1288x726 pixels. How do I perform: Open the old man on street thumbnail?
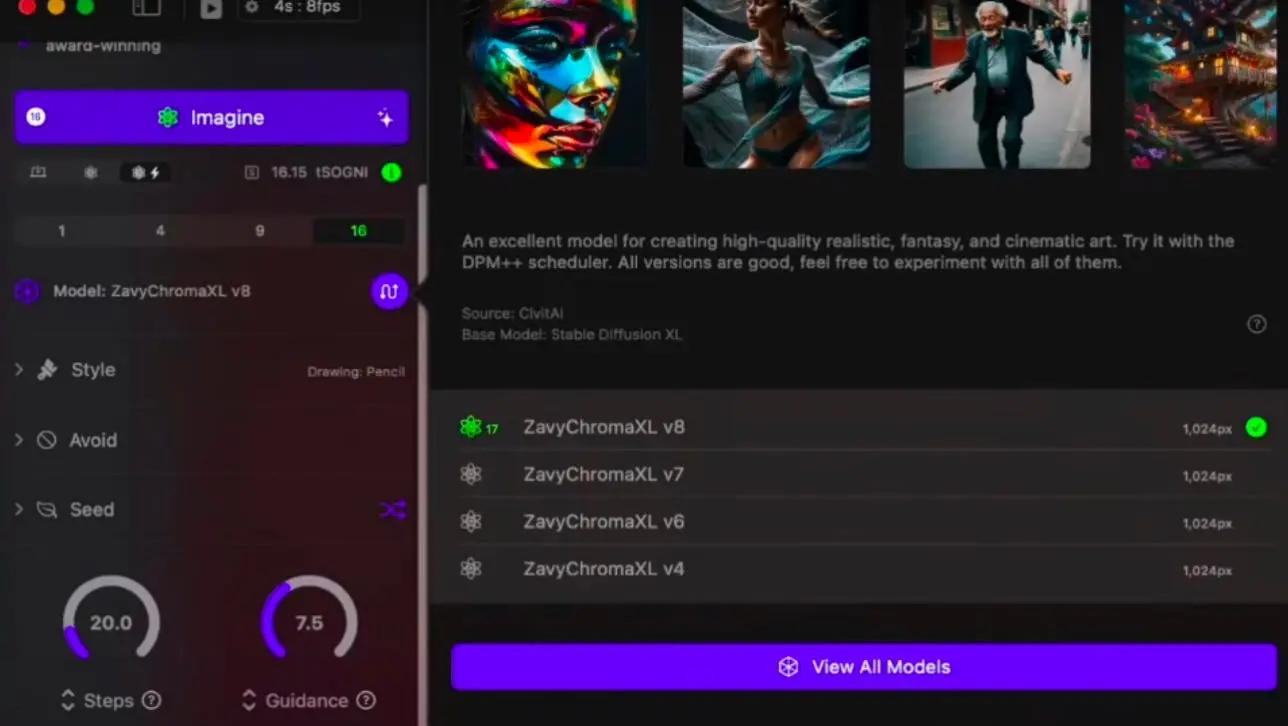pyautogui.click(x=997, y=84)
